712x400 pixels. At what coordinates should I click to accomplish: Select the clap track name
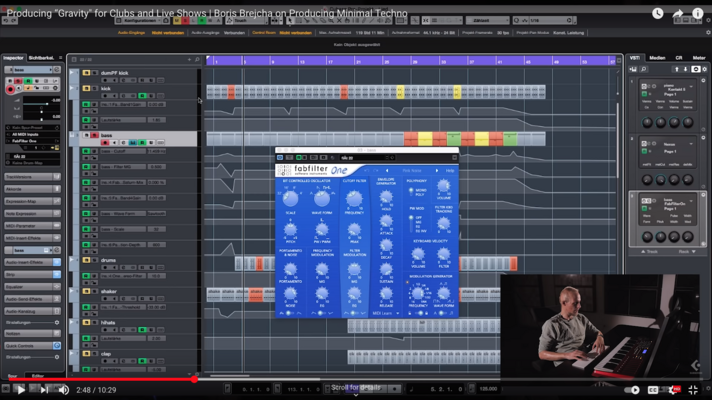click(106, 354)
